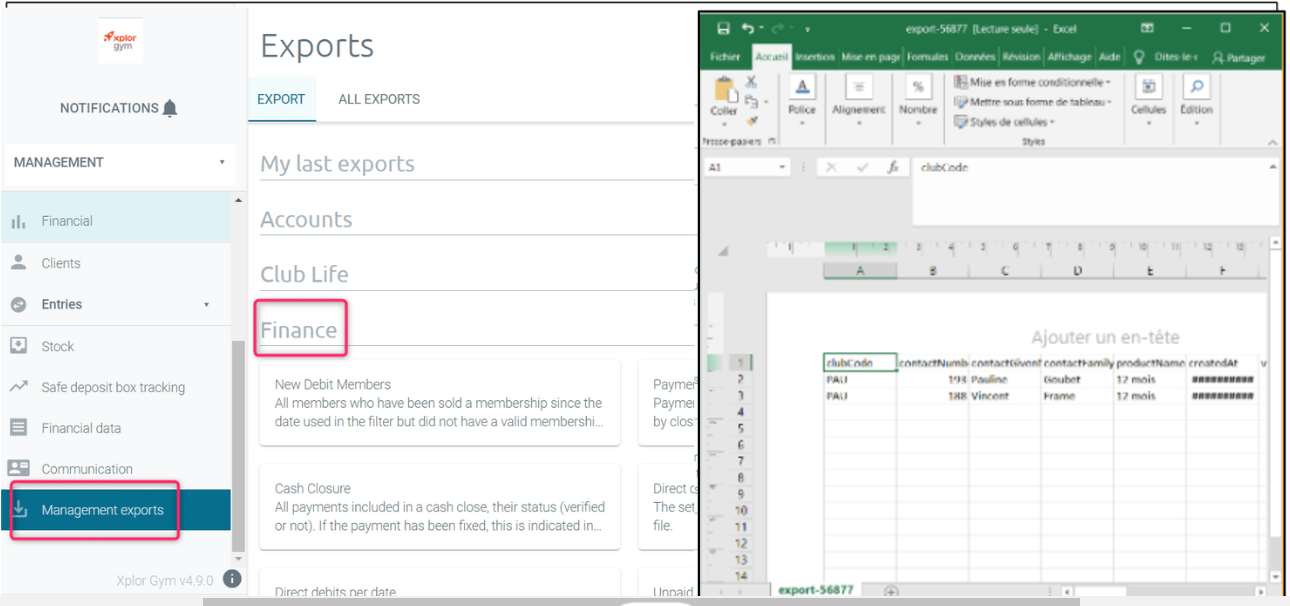Click the Management exports download icon
The height and width of the screenshot is (606, 1290).
coord(19,509)
